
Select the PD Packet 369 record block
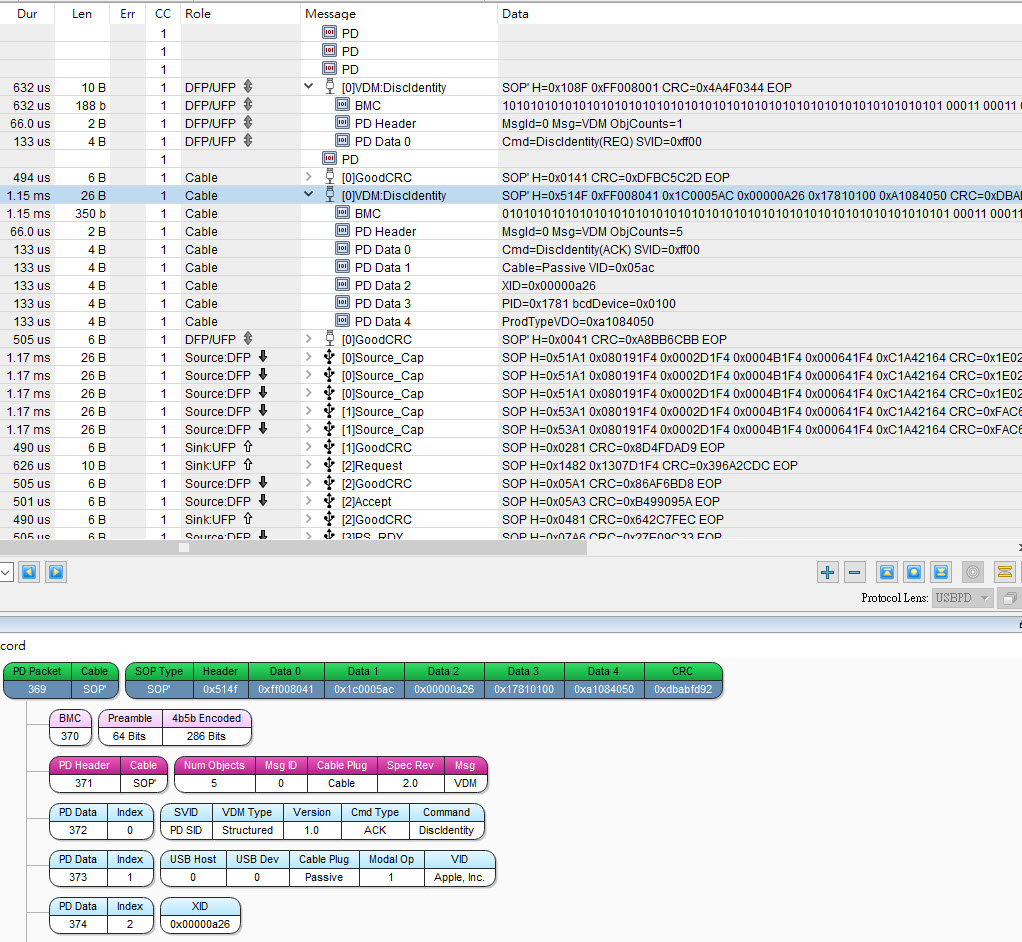(61, 681)
